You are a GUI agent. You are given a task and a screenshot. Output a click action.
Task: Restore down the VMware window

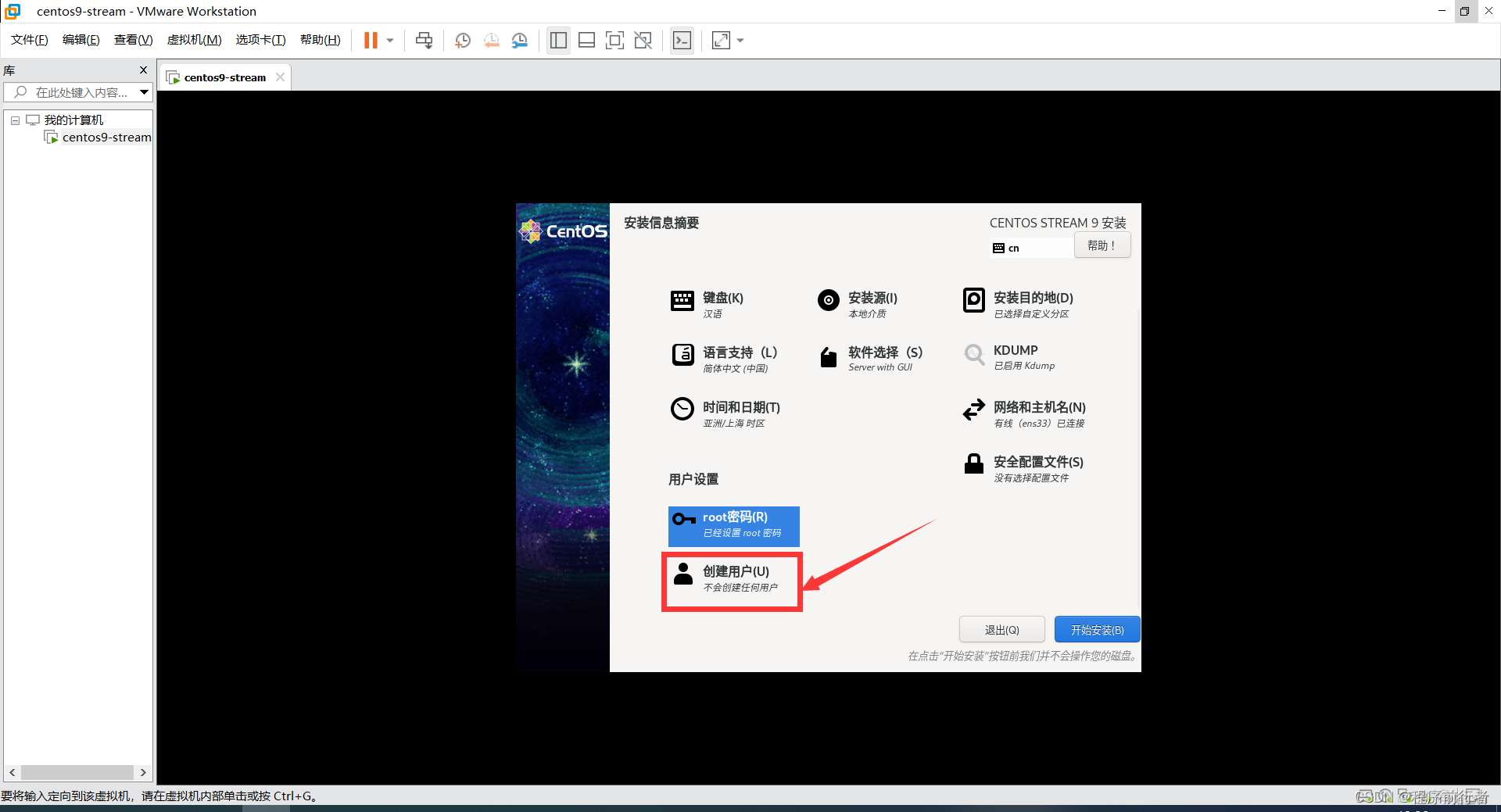1464,11
